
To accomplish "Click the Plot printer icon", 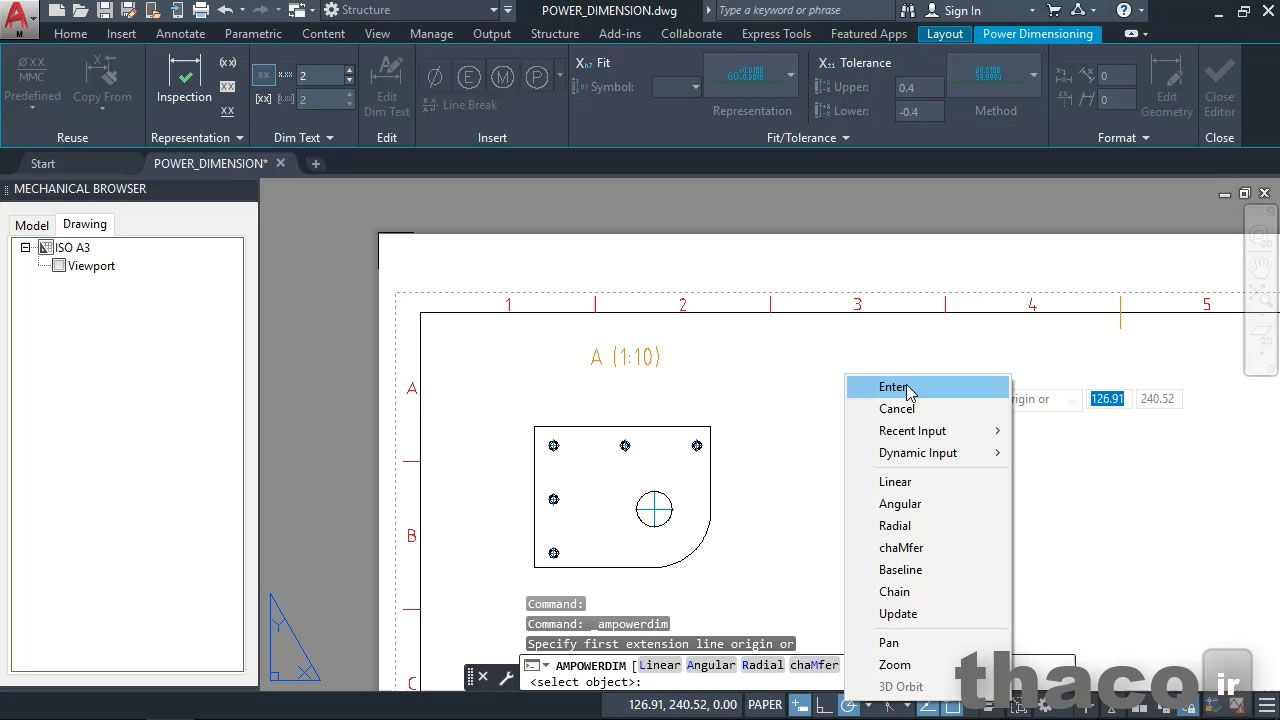I will coord(201,11).
